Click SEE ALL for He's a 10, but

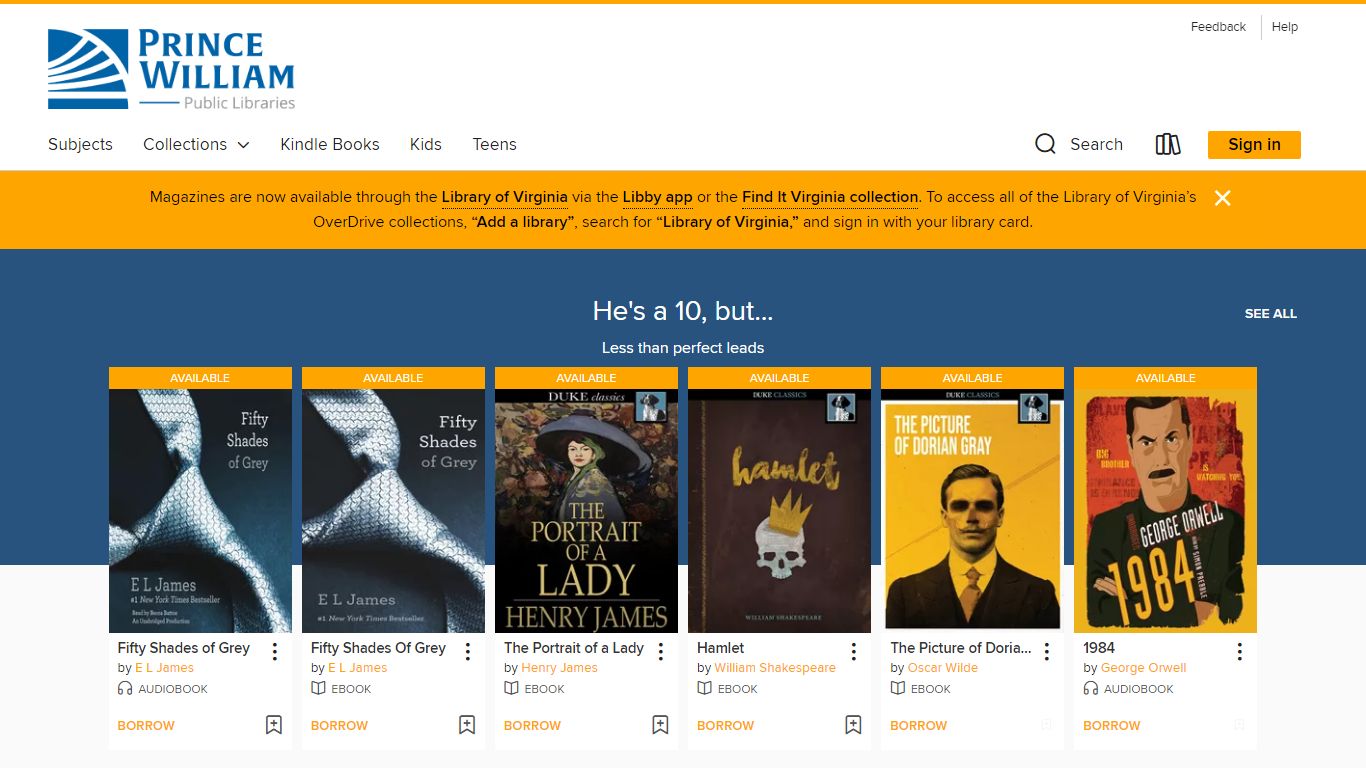(1270, 313)
